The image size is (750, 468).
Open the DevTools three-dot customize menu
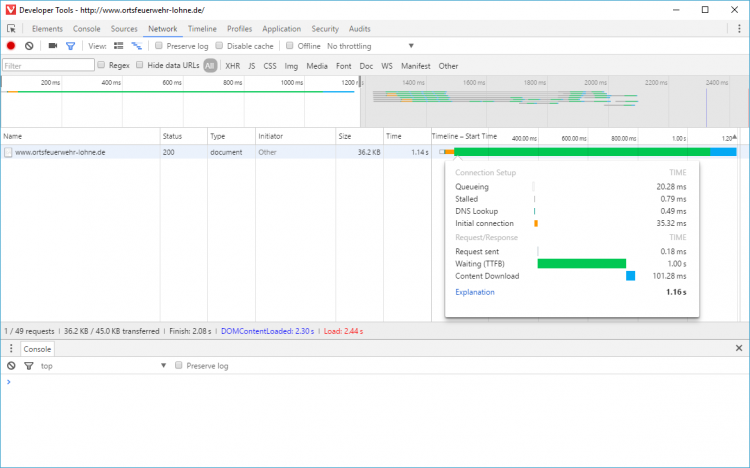pos(739,29)
